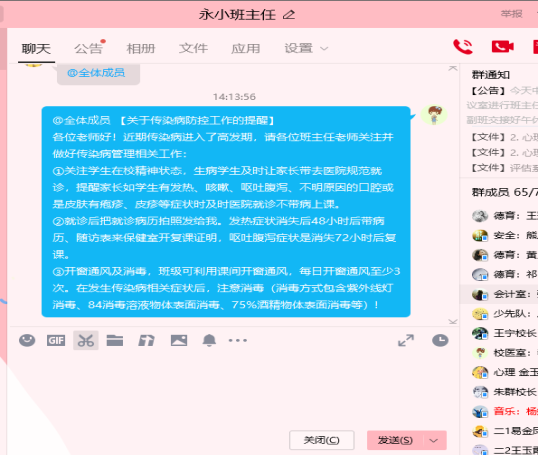Open the 公告 tab
This screenshot has height=455, width=539.
88,49
